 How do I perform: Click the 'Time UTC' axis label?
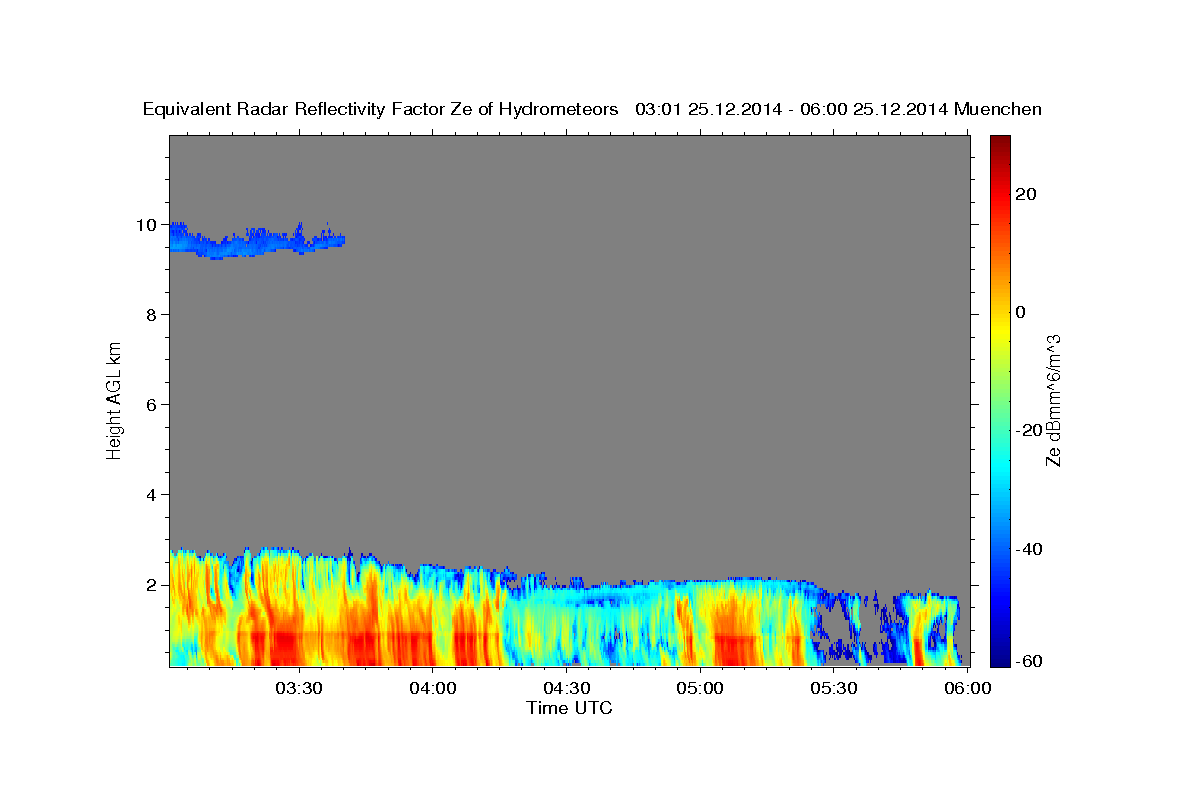pyautogui.click(x=569, y=708)
